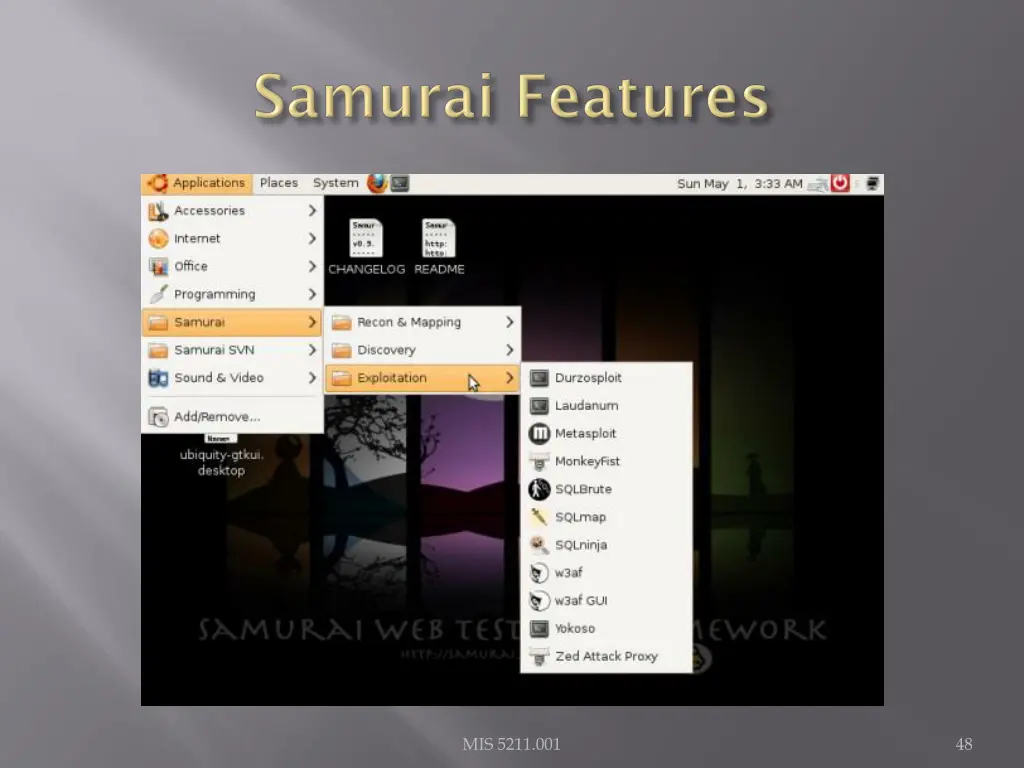The image size is (1024, 768).
Task: Expand the Samurai SVN arrow
Action: pos(312,350)
